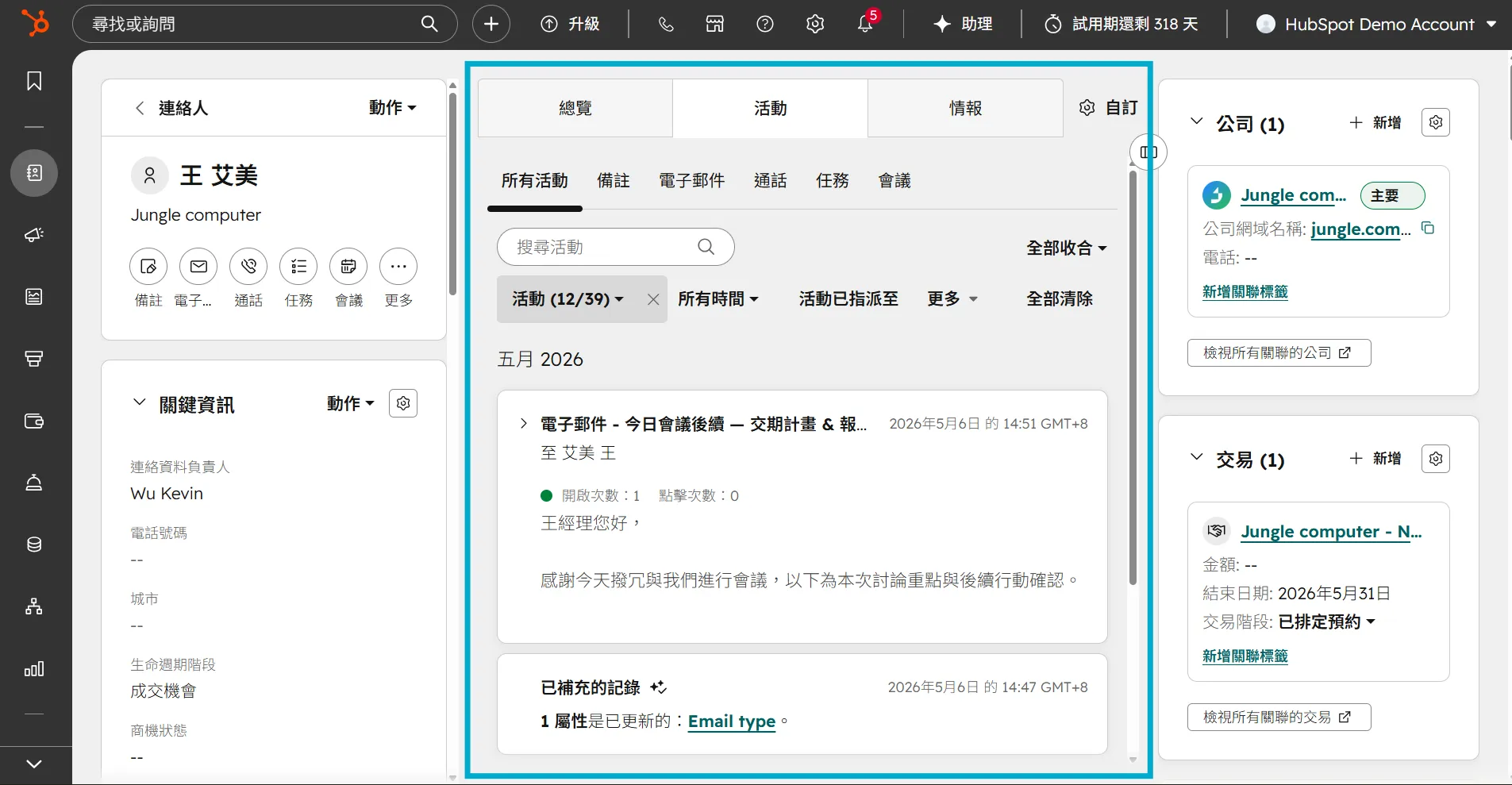
Task: Collapse the 關鍵資訊 section
Action: (140, 402)
